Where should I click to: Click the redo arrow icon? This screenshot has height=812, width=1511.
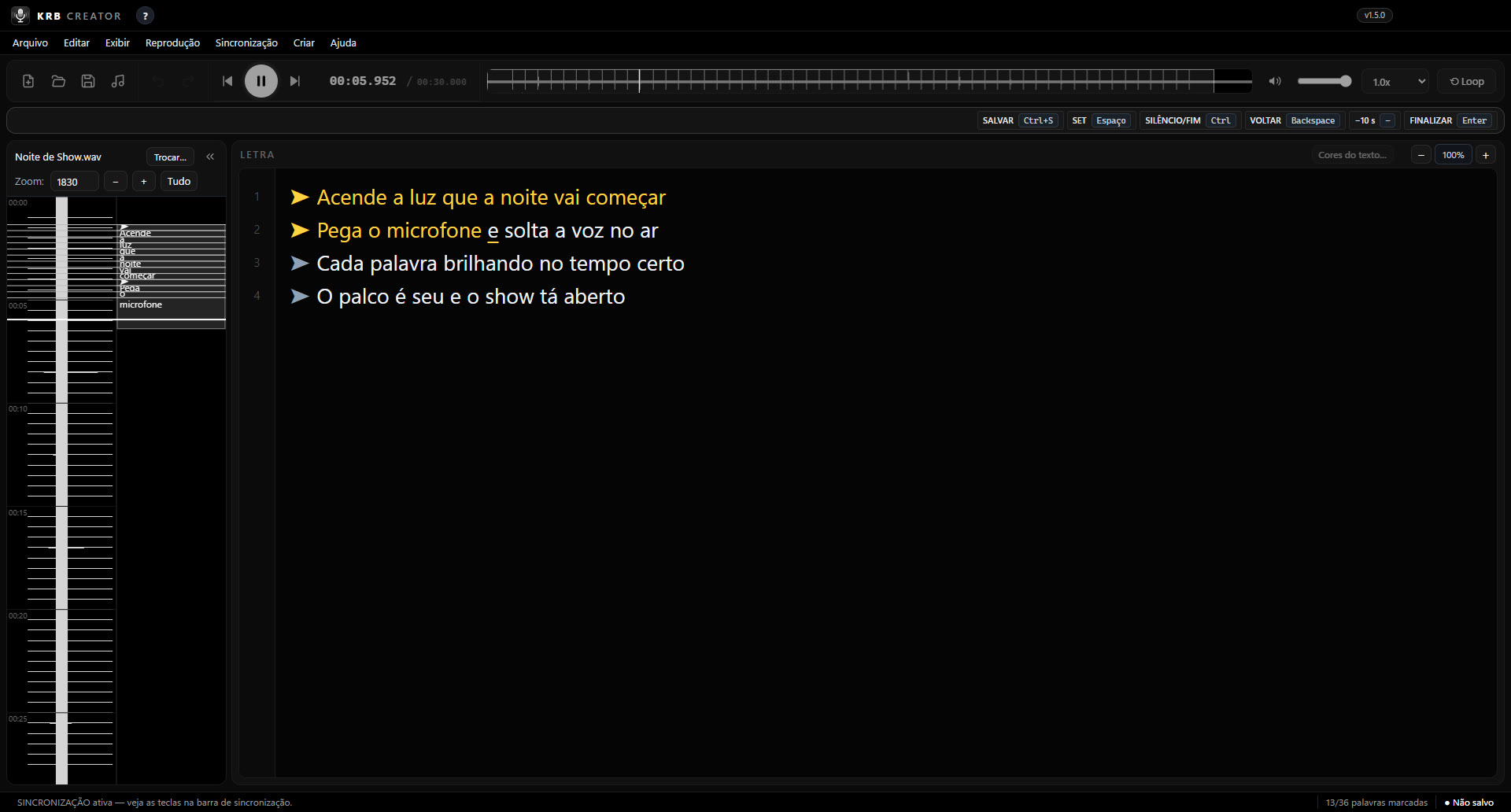(x=188, y=81)
